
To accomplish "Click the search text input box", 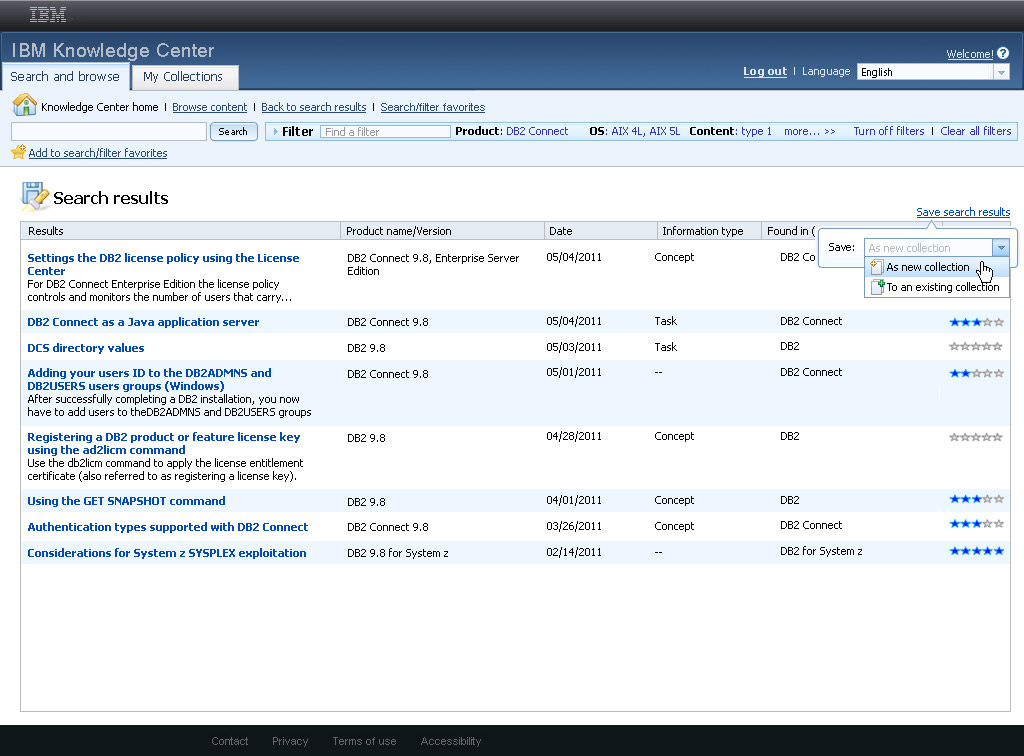I will tap(108, 132).
